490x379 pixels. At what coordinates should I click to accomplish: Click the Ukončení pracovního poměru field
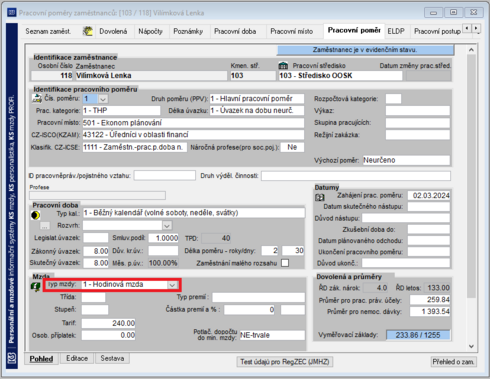click(429, 252)
